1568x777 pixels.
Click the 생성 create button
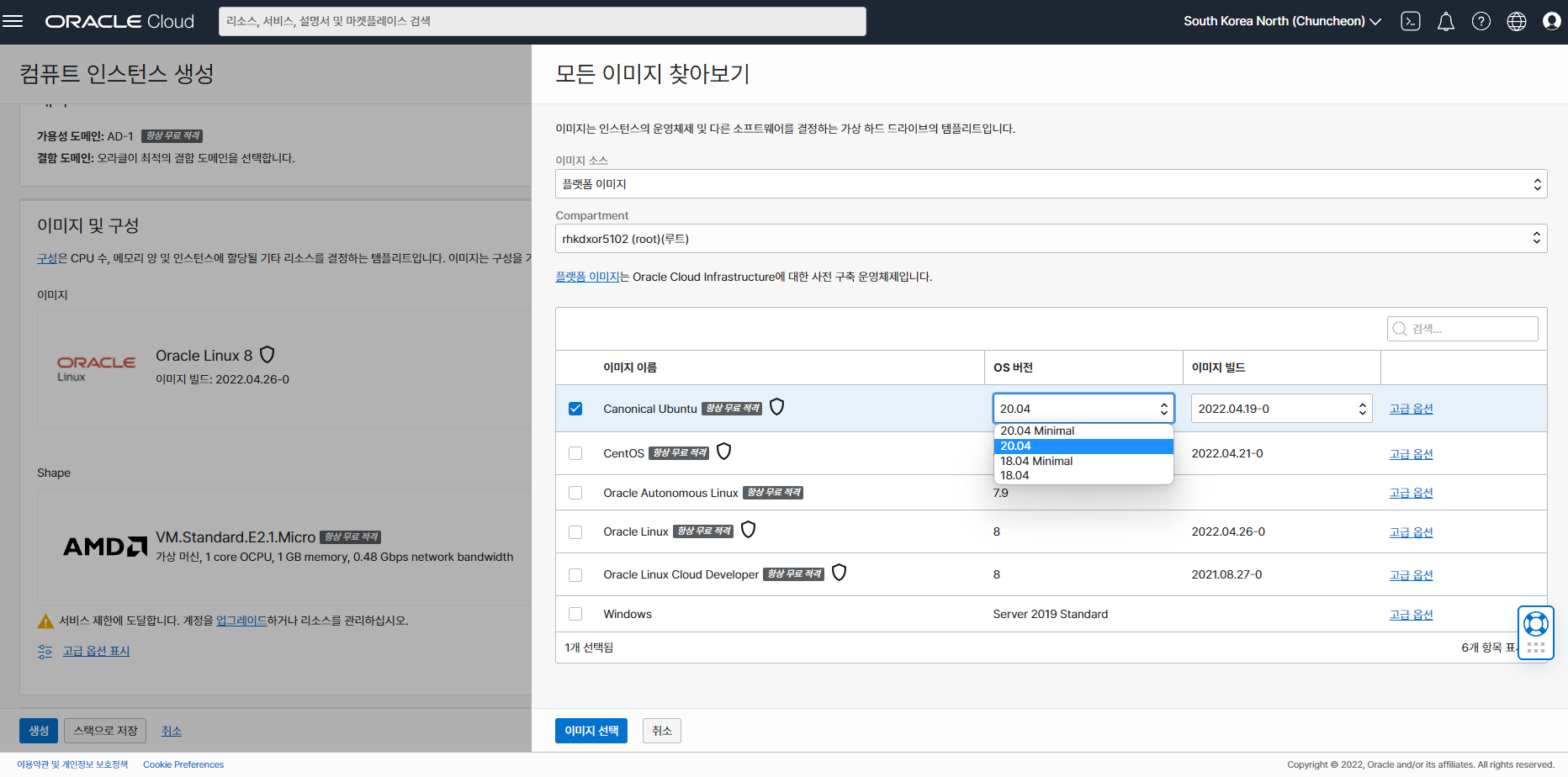coord(39,731)
